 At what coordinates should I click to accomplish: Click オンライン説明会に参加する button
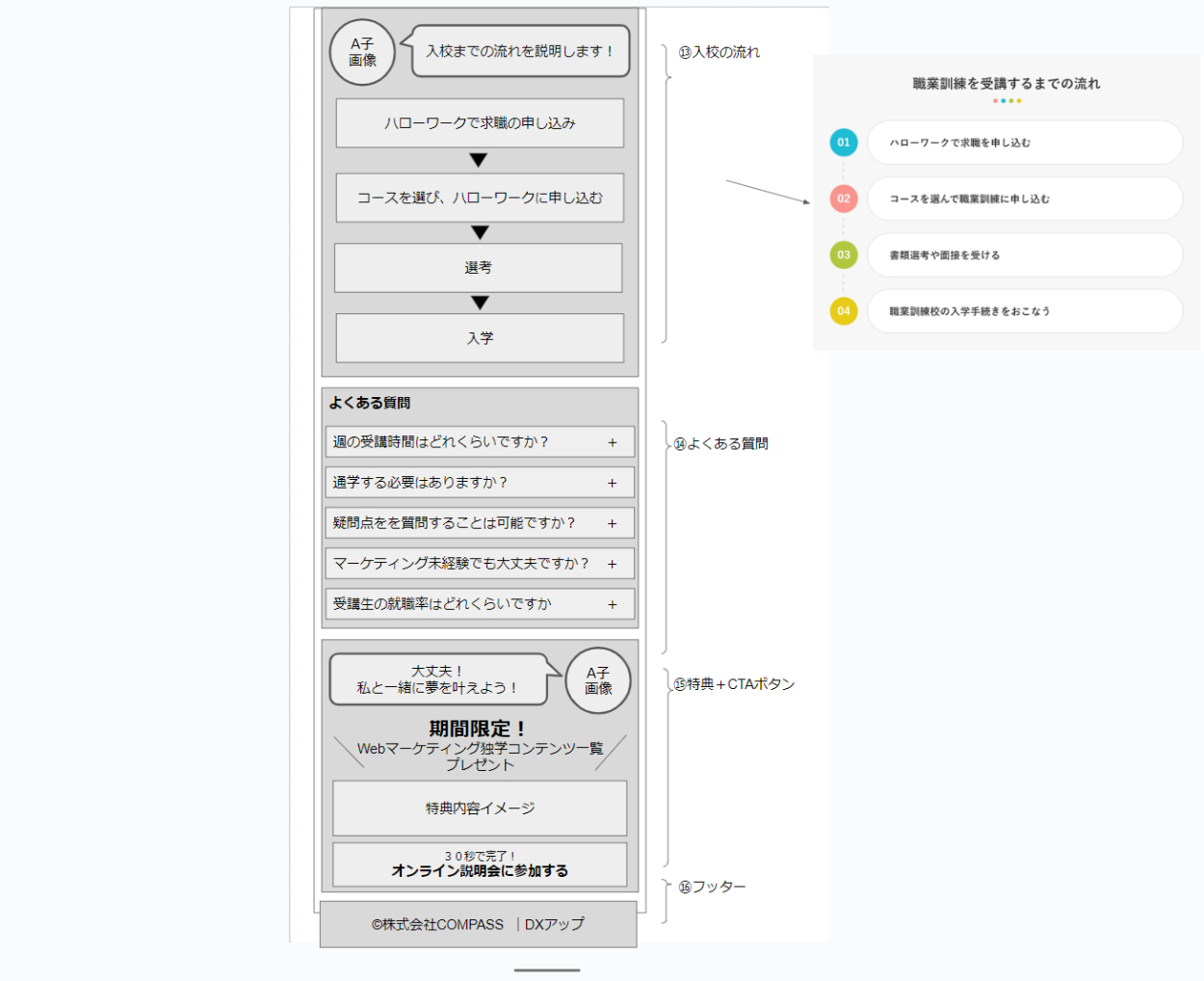[x=480, y=864]
